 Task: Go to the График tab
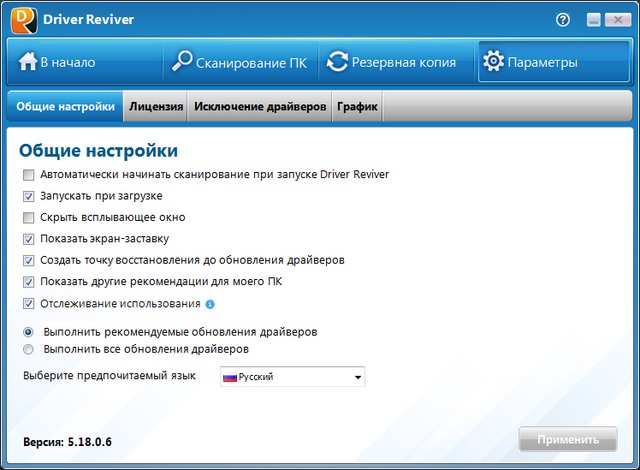point(357,107)
